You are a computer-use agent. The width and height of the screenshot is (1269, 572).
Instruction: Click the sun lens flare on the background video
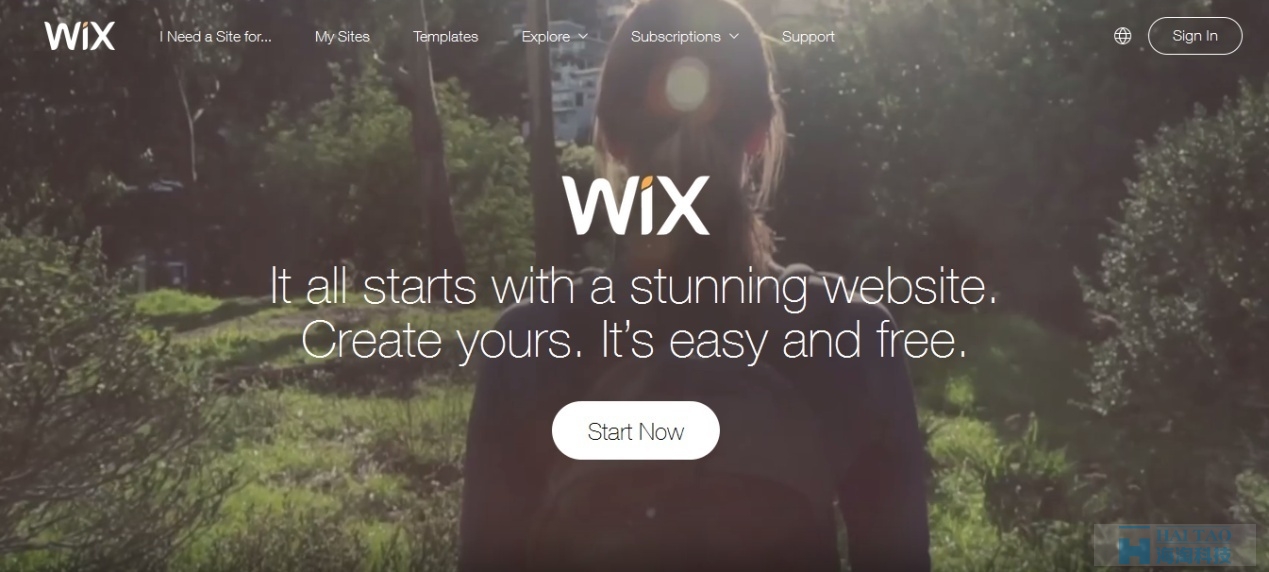(686, 83)
